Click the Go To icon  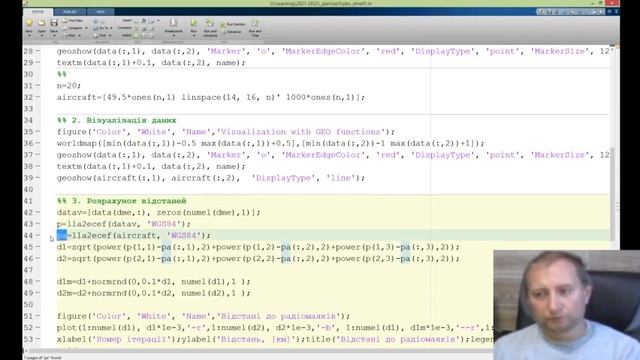tap(96, 28)
